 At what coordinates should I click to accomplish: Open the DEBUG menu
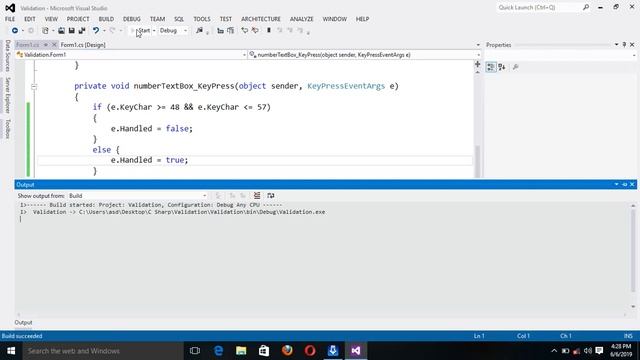(131, 19)
